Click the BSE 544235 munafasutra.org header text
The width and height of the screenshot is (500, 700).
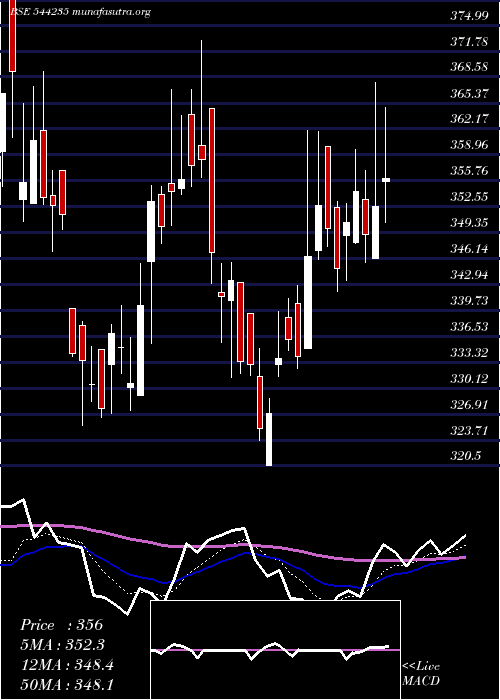pyautogui.click(x=80, y=12)
